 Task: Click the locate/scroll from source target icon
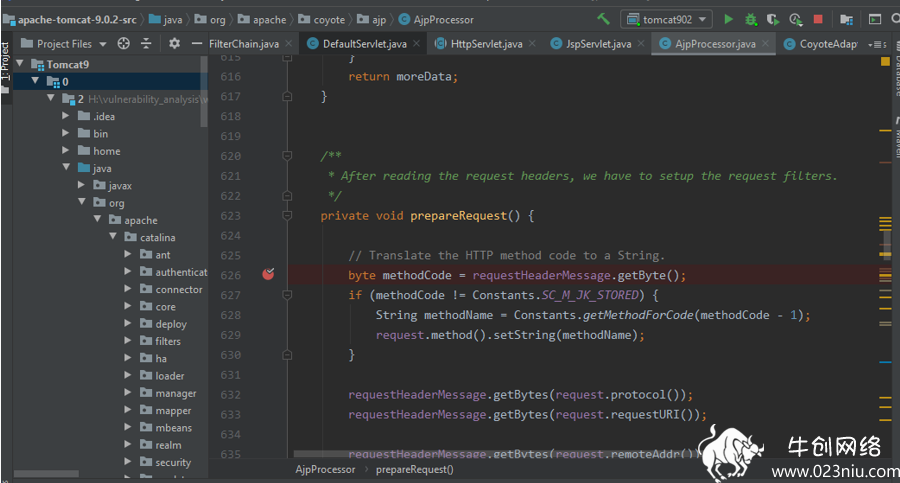pyautogui.click(x=123, y=44)
